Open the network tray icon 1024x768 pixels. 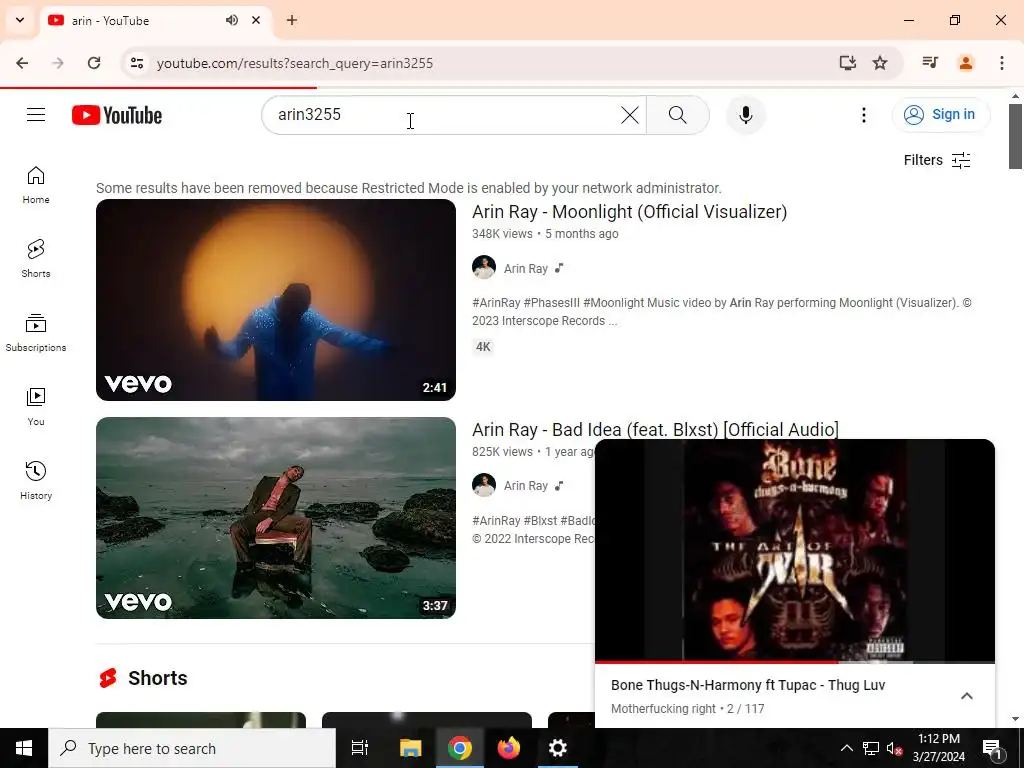[871, 748]
